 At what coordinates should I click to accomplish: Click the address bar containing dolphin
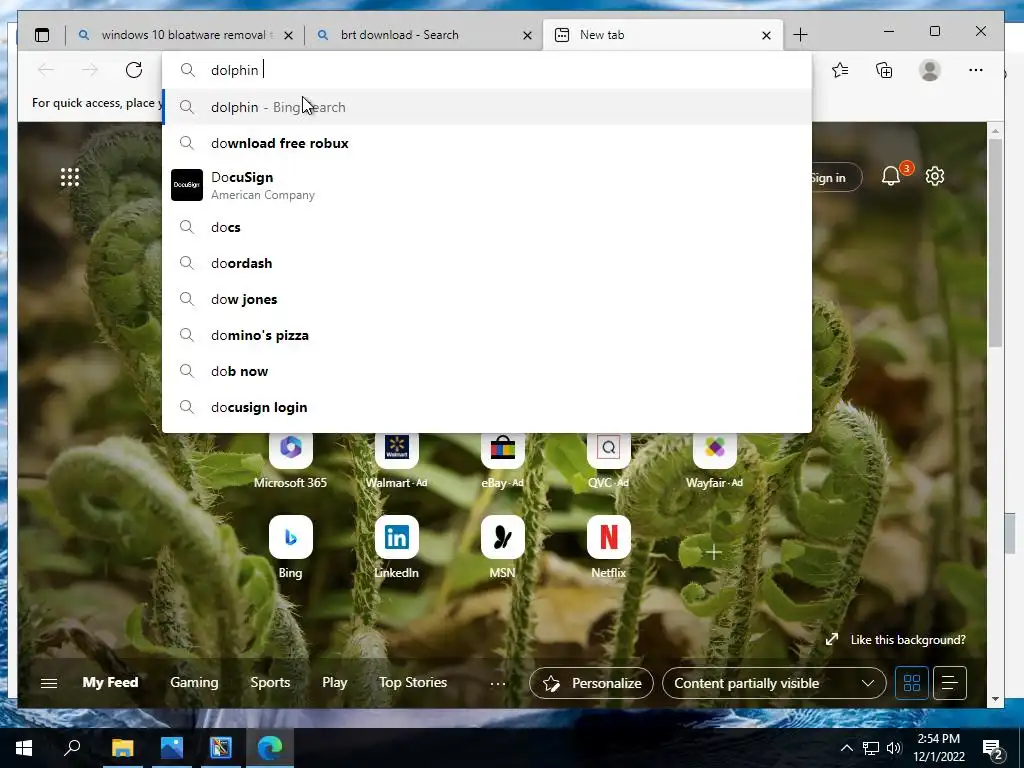pos(487,70)
